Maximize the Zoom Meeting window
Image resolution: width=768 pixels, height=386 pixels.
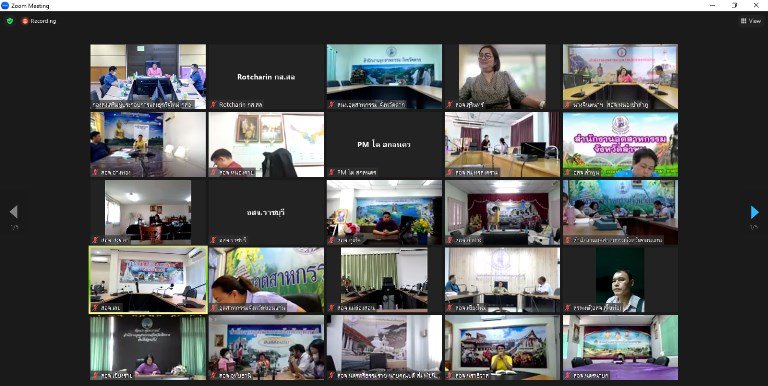click(734, 5)
